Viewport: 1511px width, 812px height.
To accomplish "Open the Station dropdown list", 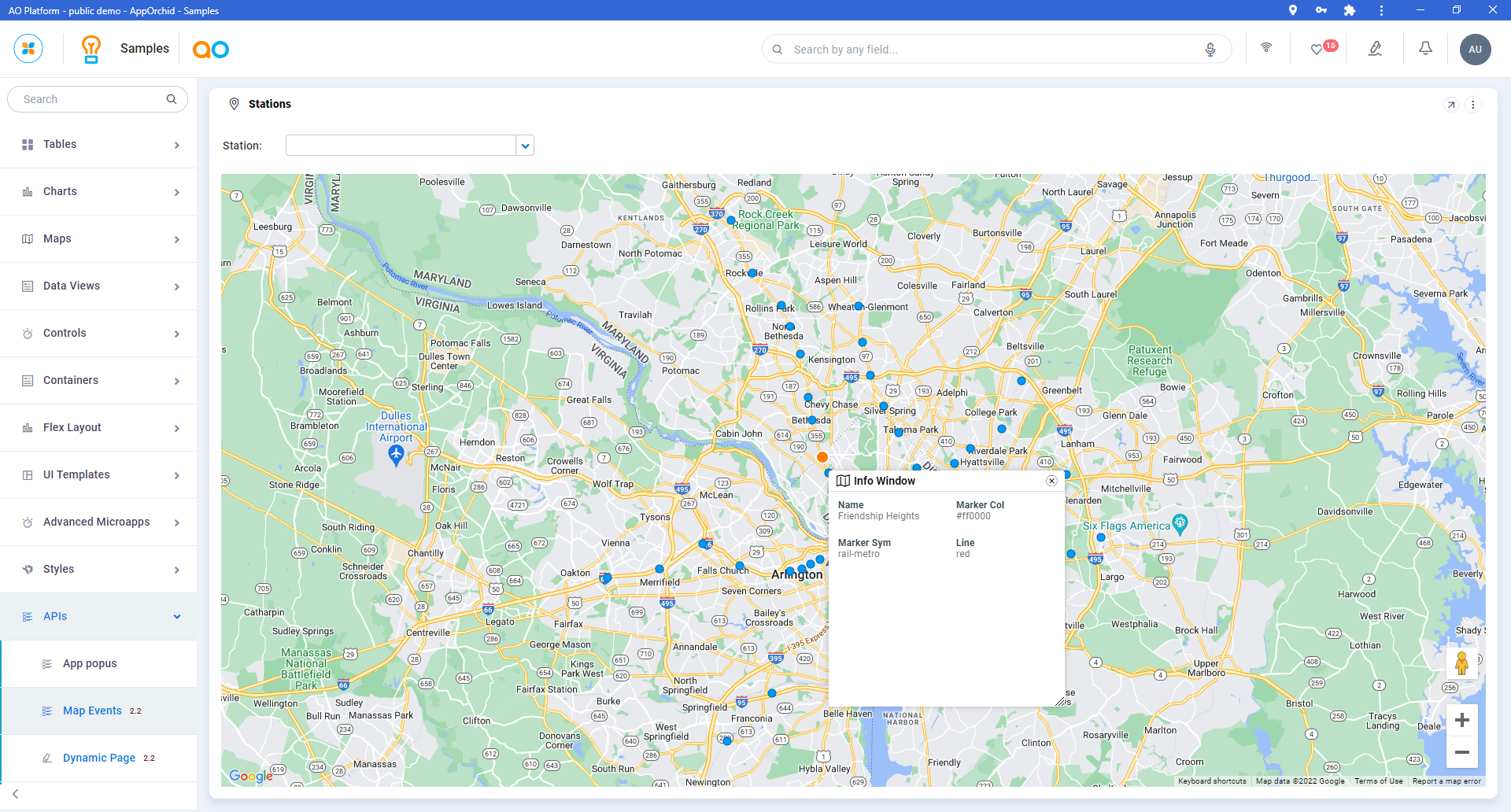I will pos(525,146).
